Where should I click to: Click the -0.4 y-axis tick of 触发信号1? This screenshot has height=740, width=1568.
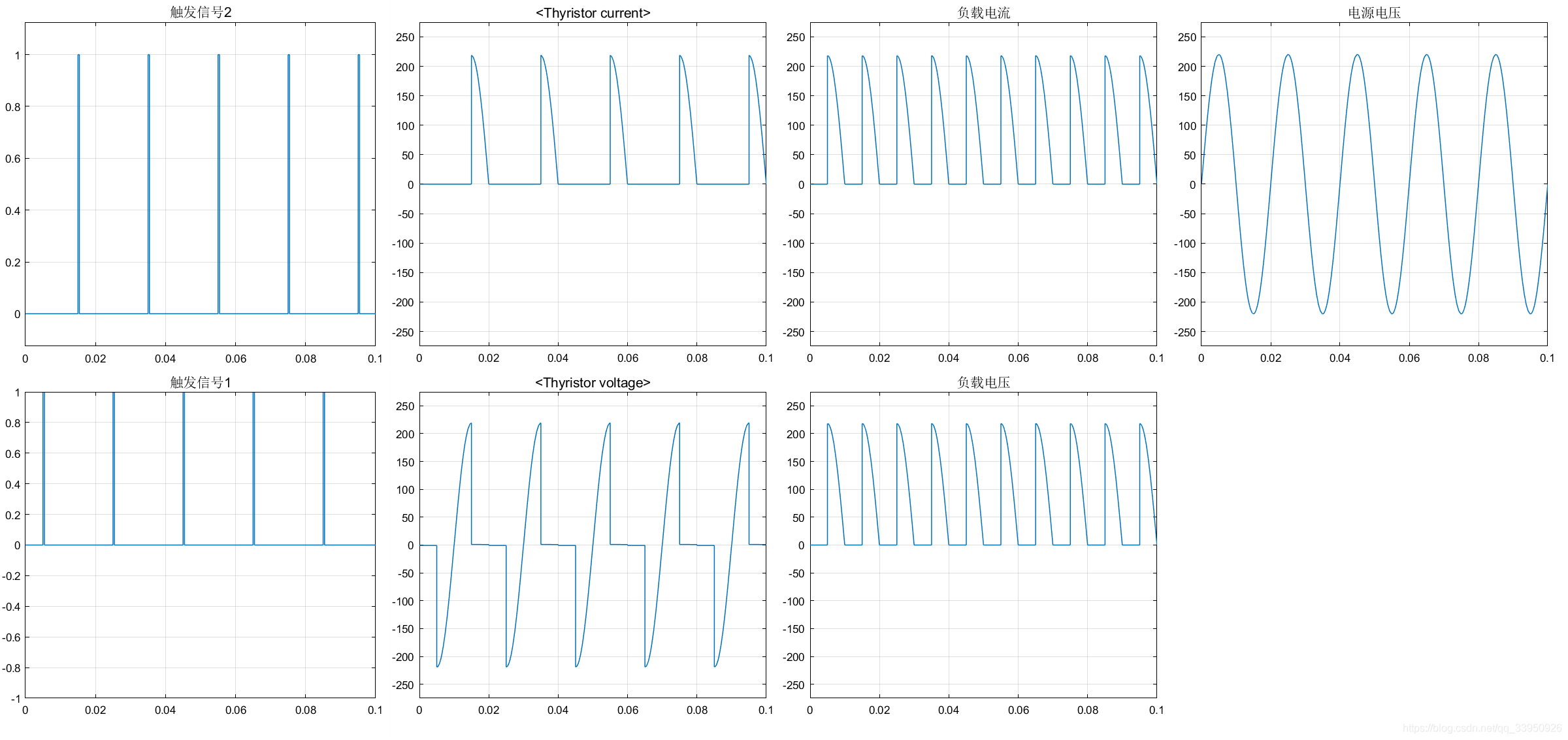11,607
